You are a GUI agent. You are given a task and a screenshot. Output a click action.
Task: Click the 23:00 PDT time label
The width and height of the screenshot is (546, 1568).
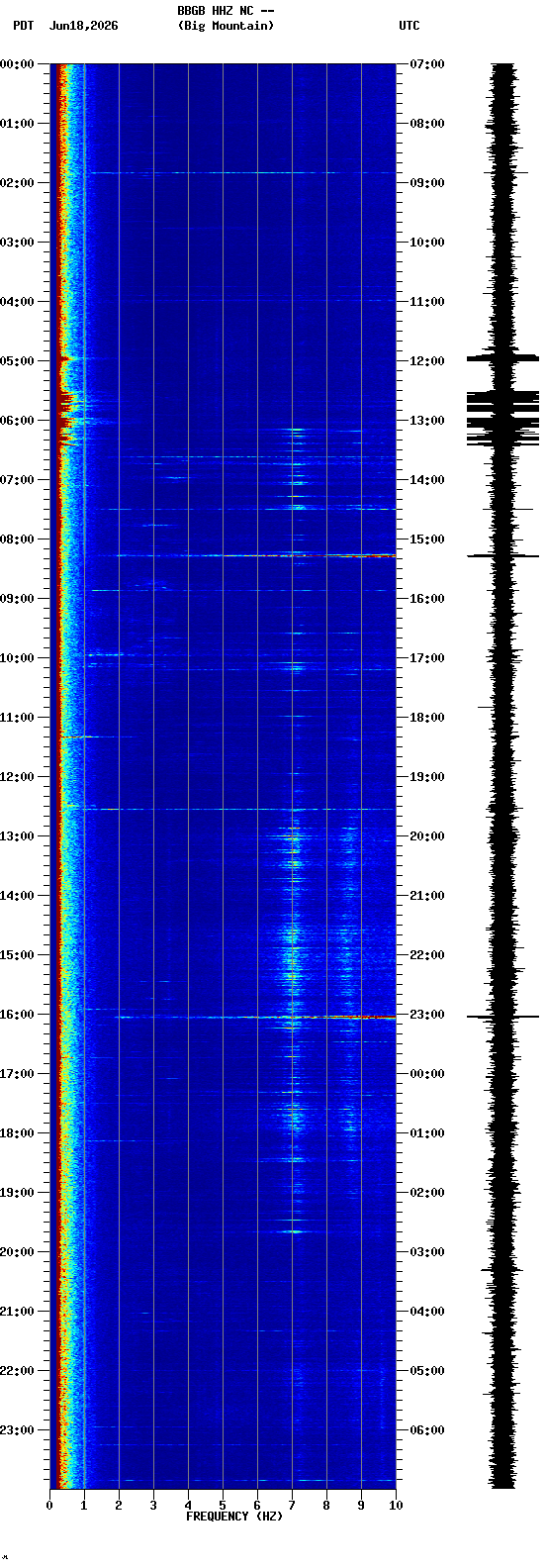click(x=18, y=1430)
